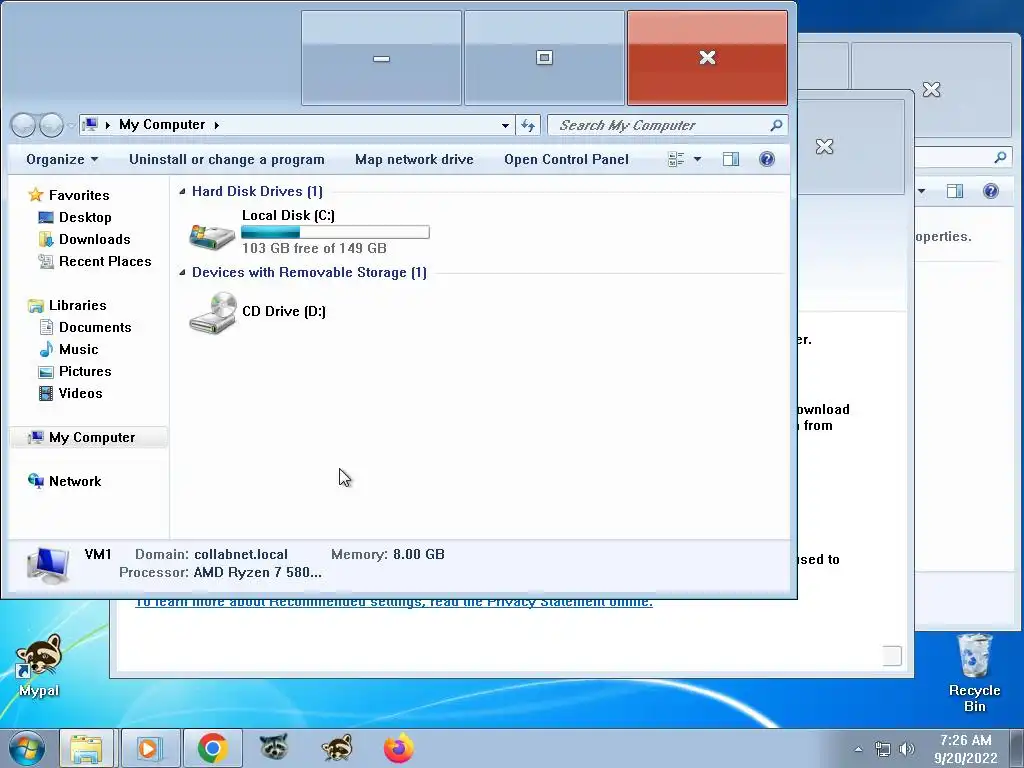
Task: Click VM1 computer icon in details pane
Action: pyautogui.click(x=48, y=566)
